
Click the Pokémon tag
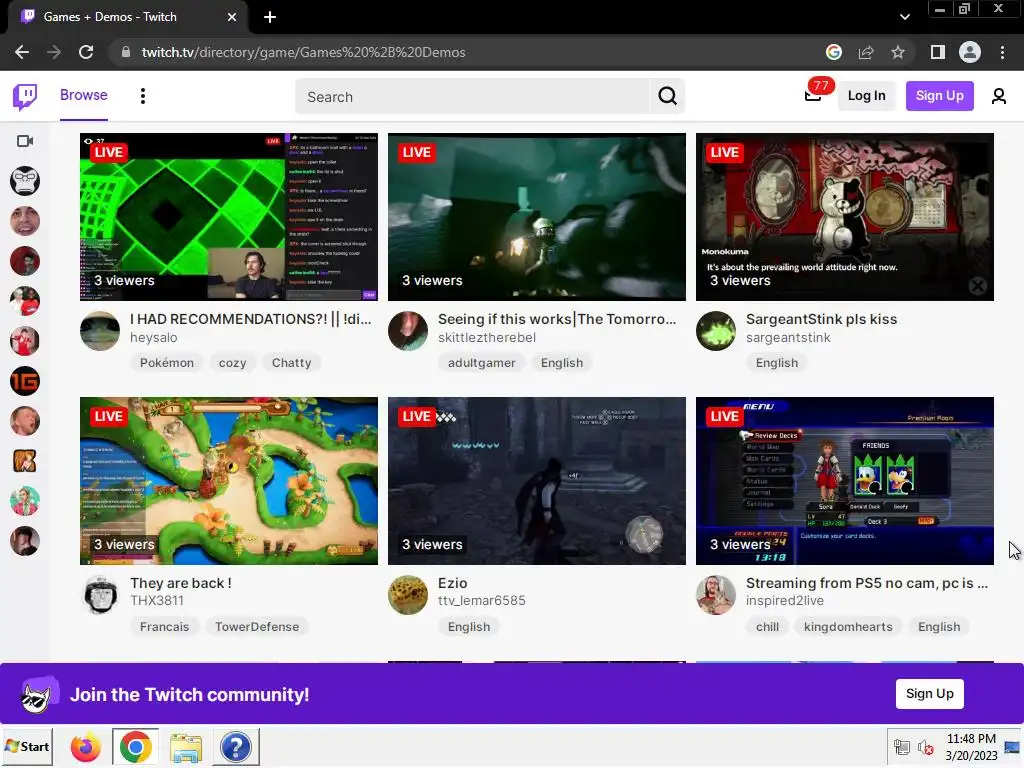tap(167, 362)
